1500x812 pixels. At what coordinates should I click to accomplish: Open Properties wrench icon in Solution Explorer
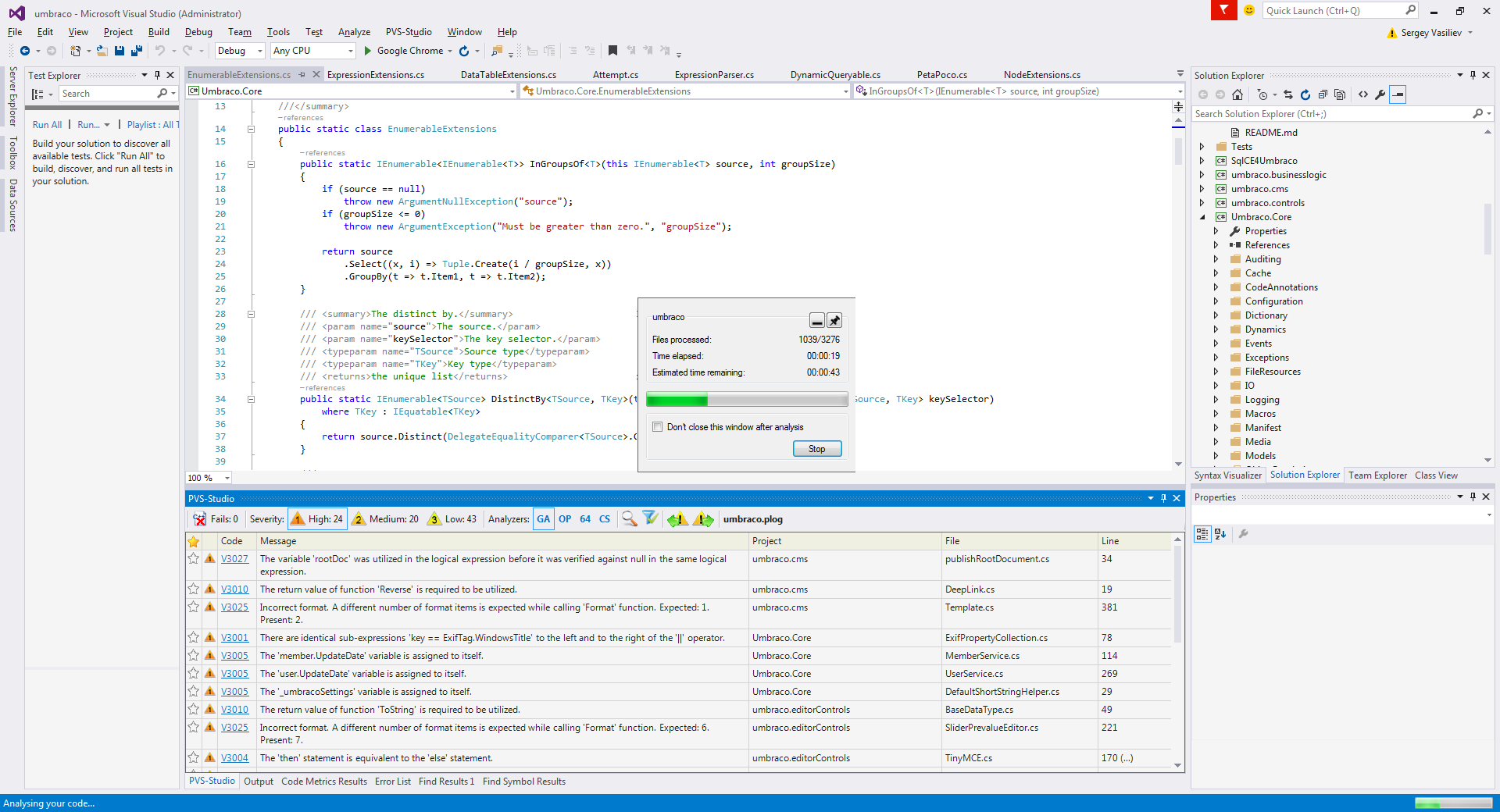1380,94
